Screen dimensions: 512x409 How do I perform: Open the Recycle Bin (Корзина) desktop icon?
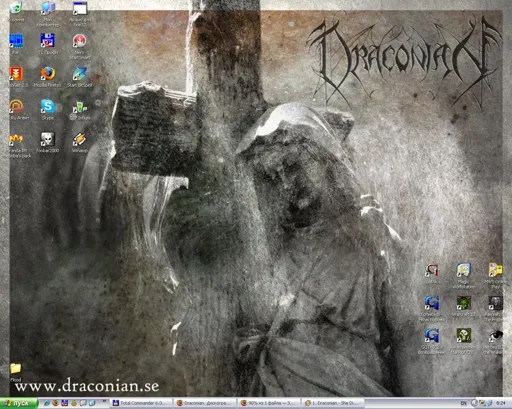[16, 7]
